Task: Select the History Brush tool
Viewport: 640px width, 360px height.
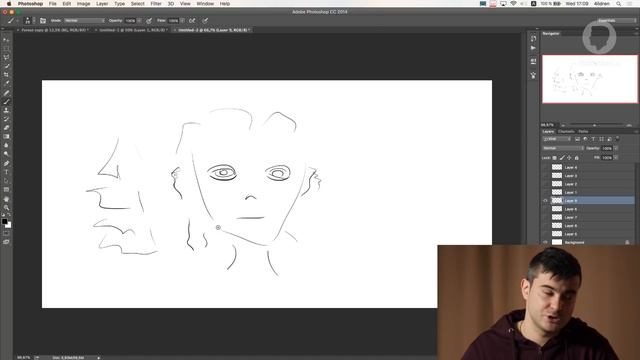Action: tap(6, 119)
